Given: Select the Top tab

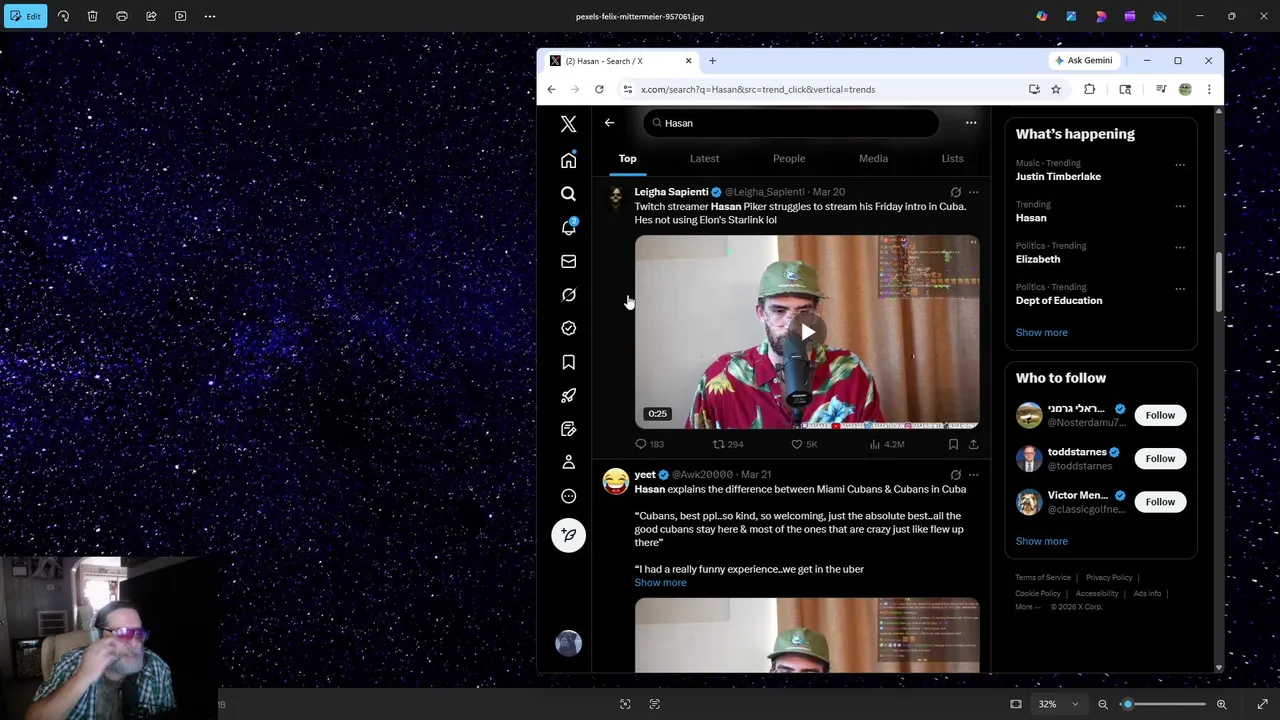Looking at the screenshot, I should (627, 158).
